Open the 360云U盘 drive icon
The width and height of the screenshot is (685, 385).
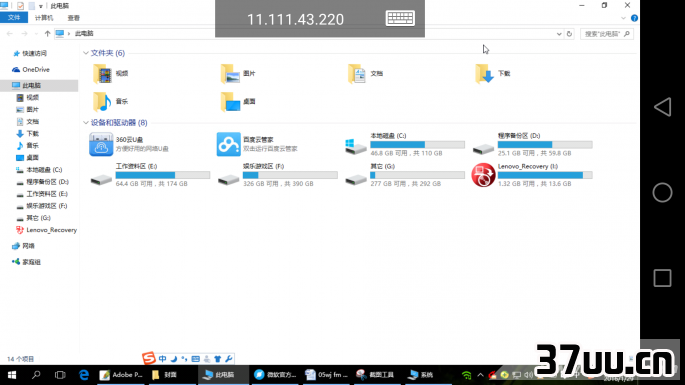101,144
